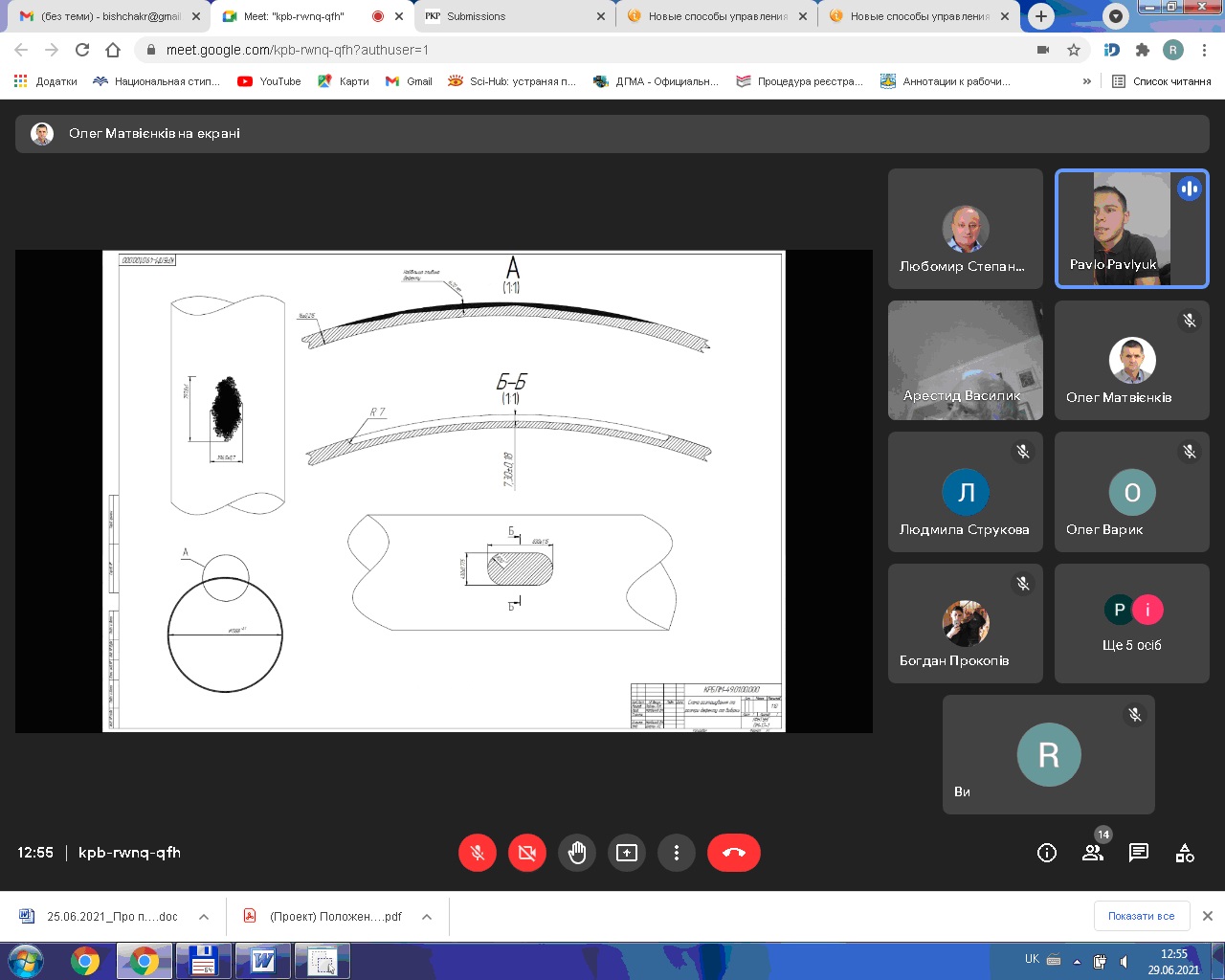Open the chat panel icon

[1138, 853]
